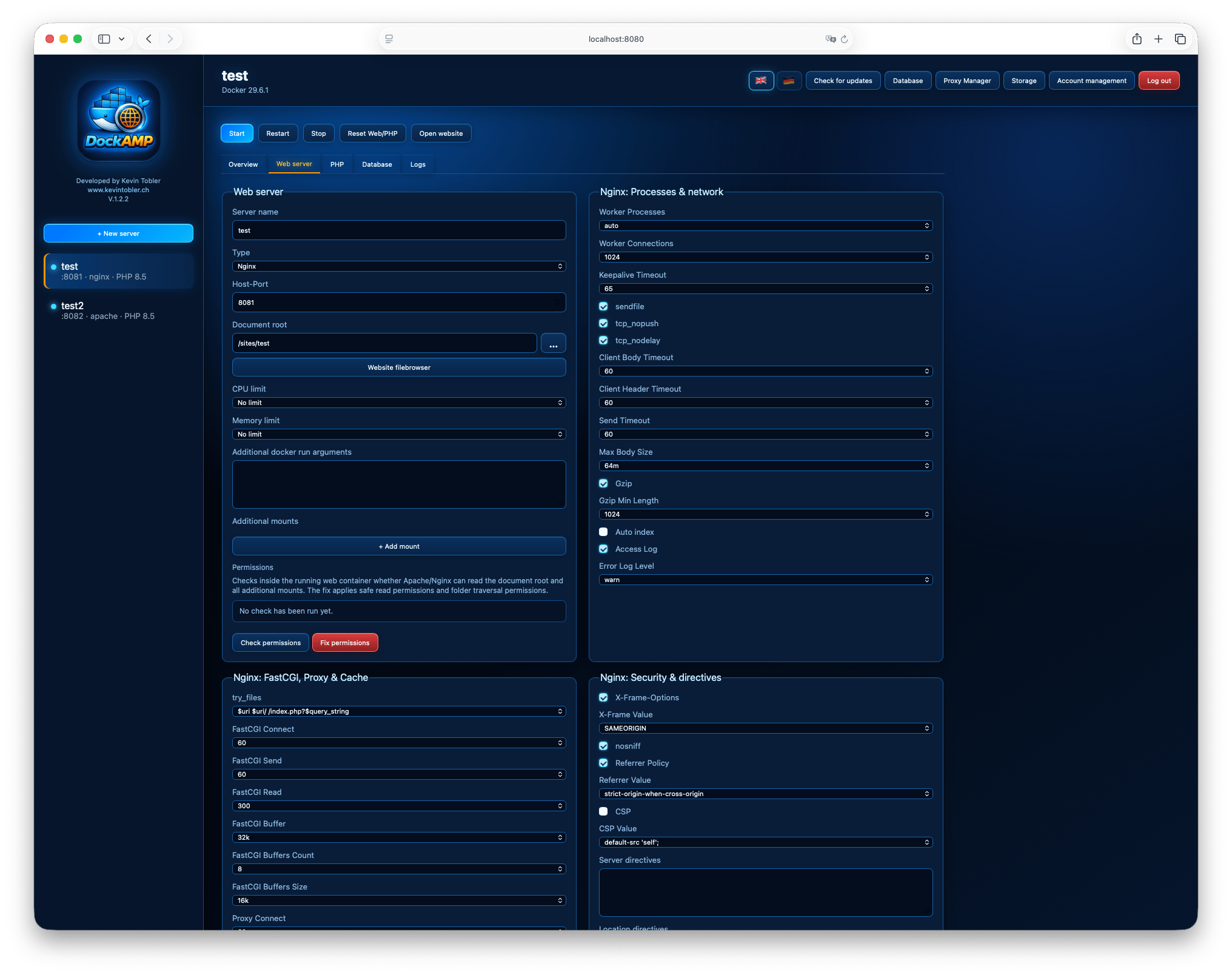Create a new server
The image size is (1232, 975).
(x=118, y=233)
